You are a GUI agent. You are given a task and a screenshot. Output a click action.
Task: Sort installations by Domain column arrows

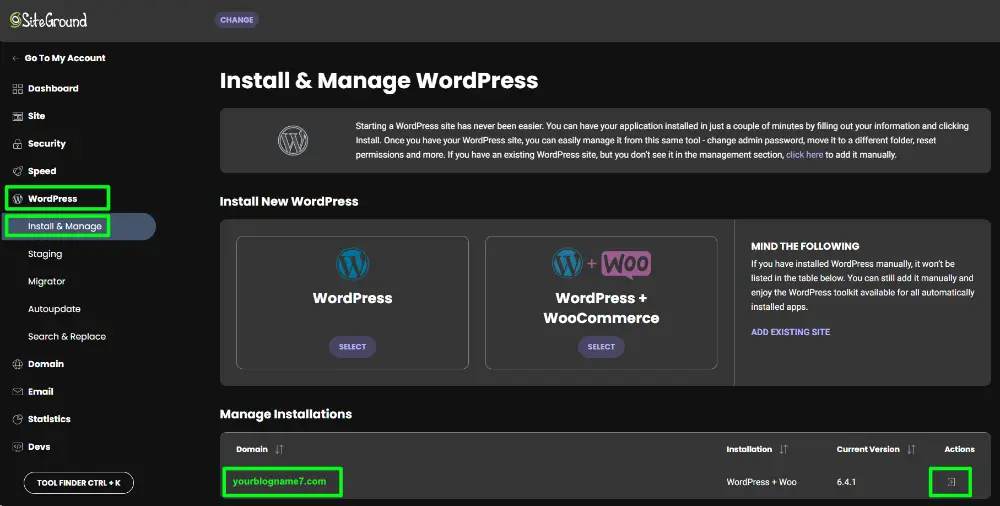click(x=279, y=450)
